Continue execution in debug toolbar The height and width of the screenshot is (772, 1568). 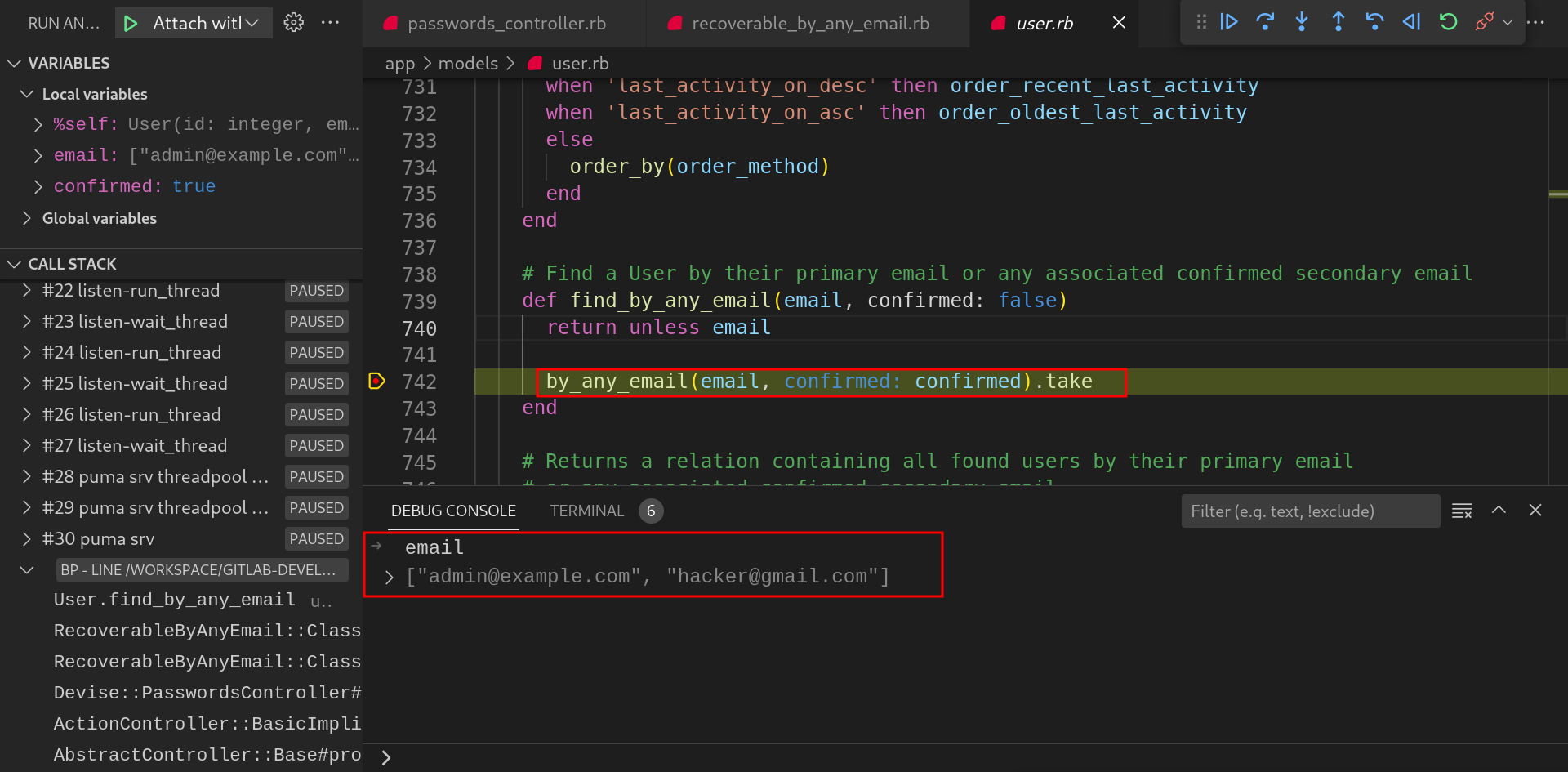(1229, 22)
